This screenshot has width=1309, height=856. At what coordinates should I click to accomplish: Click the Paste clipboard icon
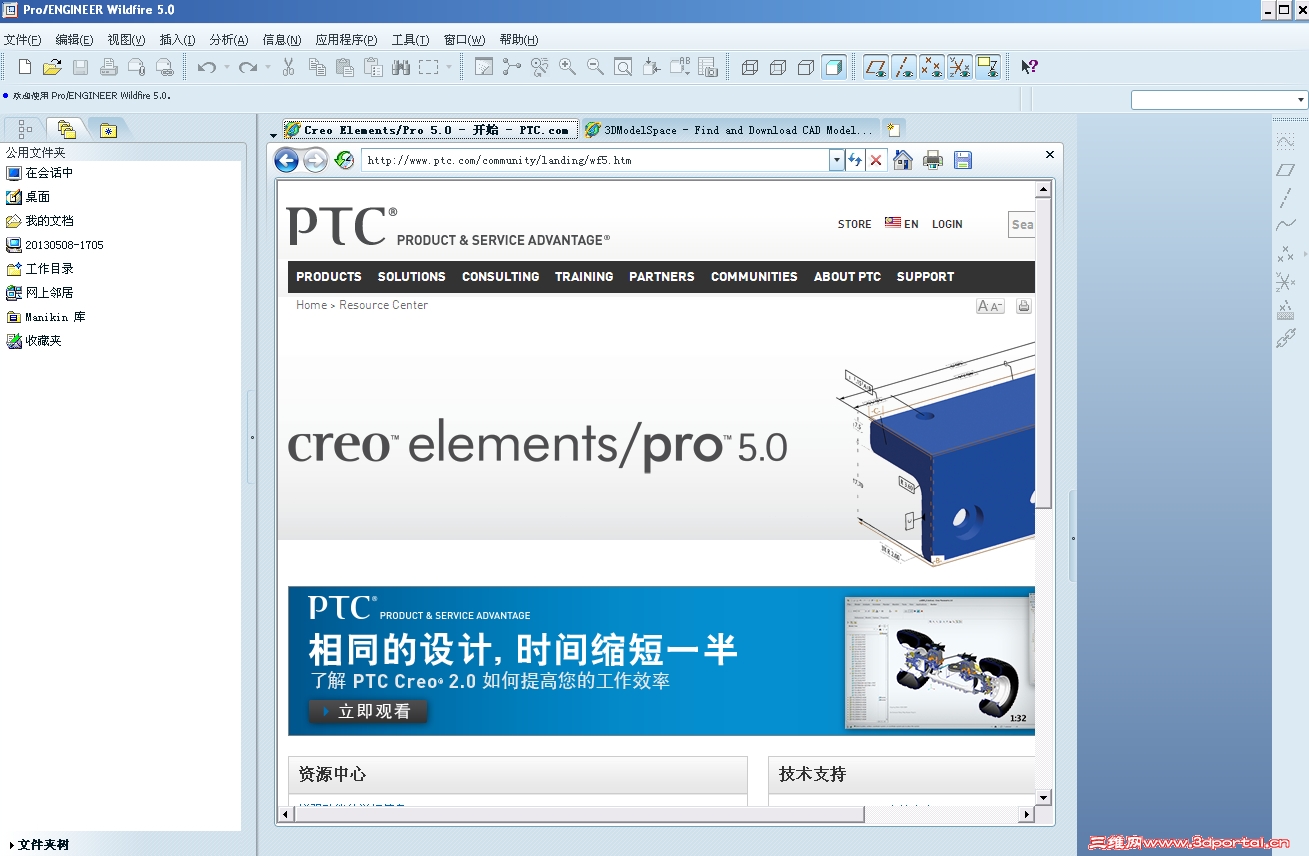[x=345, y=67]
